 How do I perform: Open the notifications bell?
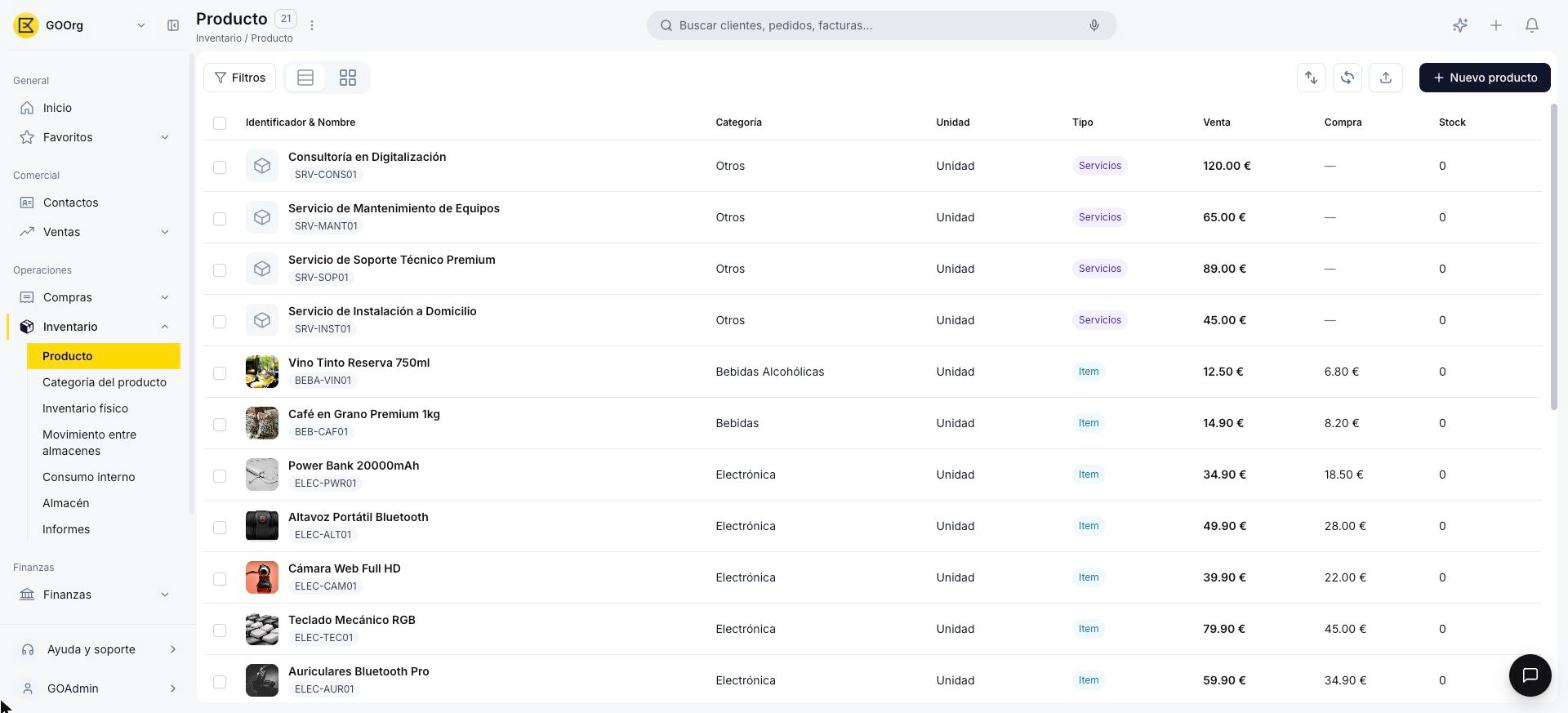point(1531,25)
